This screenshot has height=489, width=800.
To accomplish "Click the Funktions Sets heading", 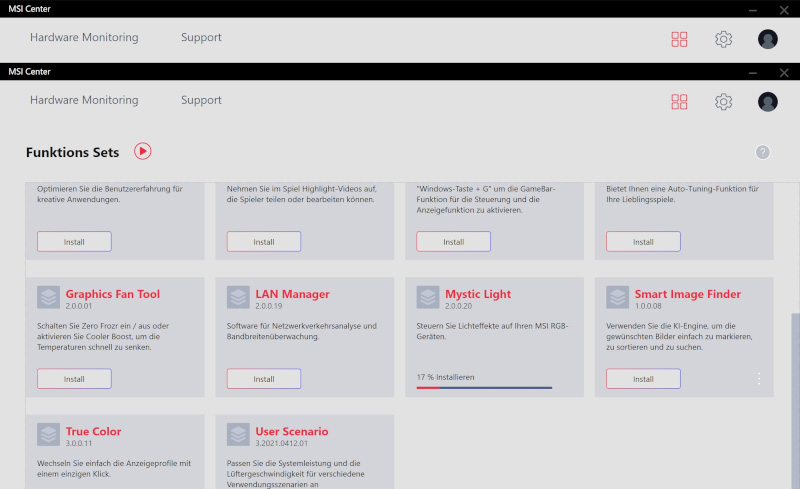I will [x=72, y=152].
